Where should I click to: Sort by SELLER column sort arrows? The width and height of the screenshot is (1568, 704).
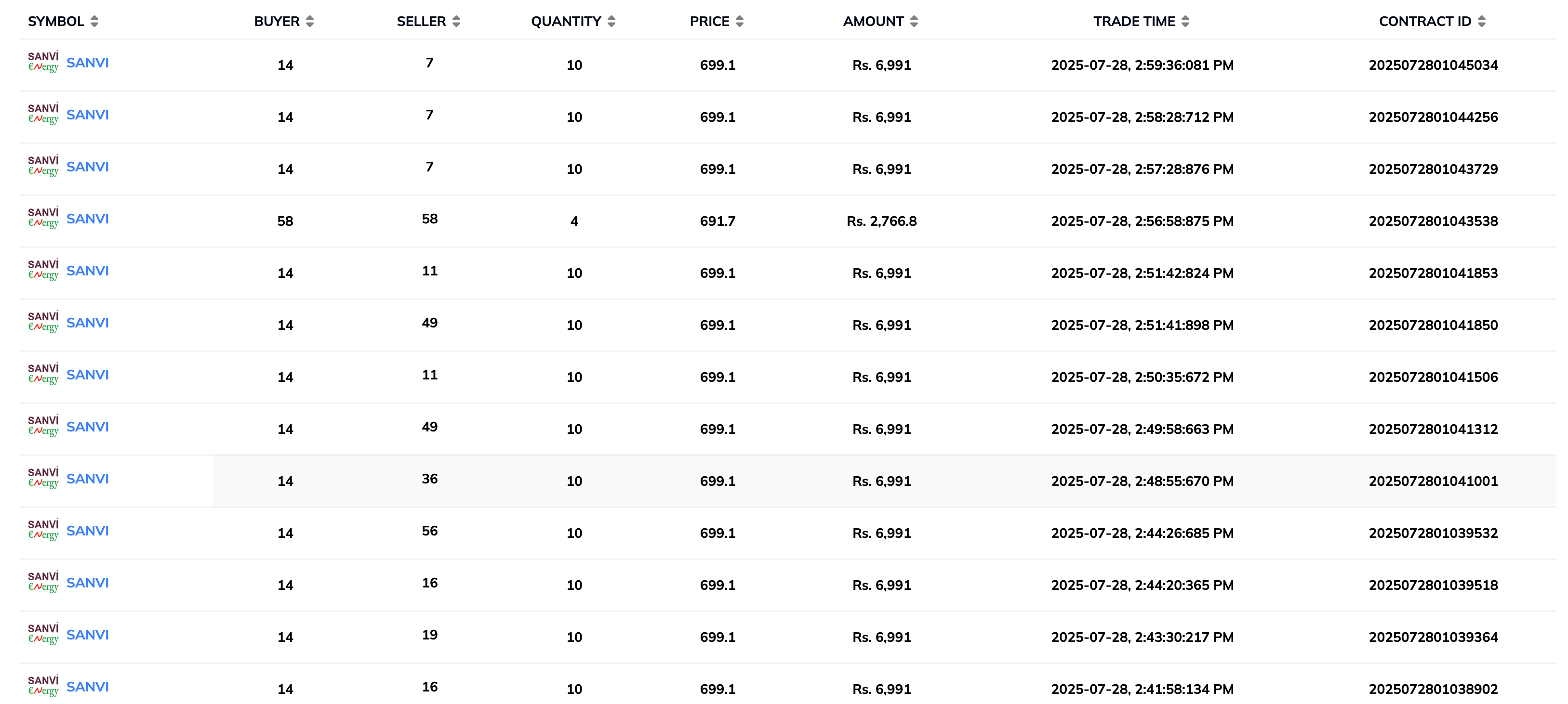pos(456,21)
